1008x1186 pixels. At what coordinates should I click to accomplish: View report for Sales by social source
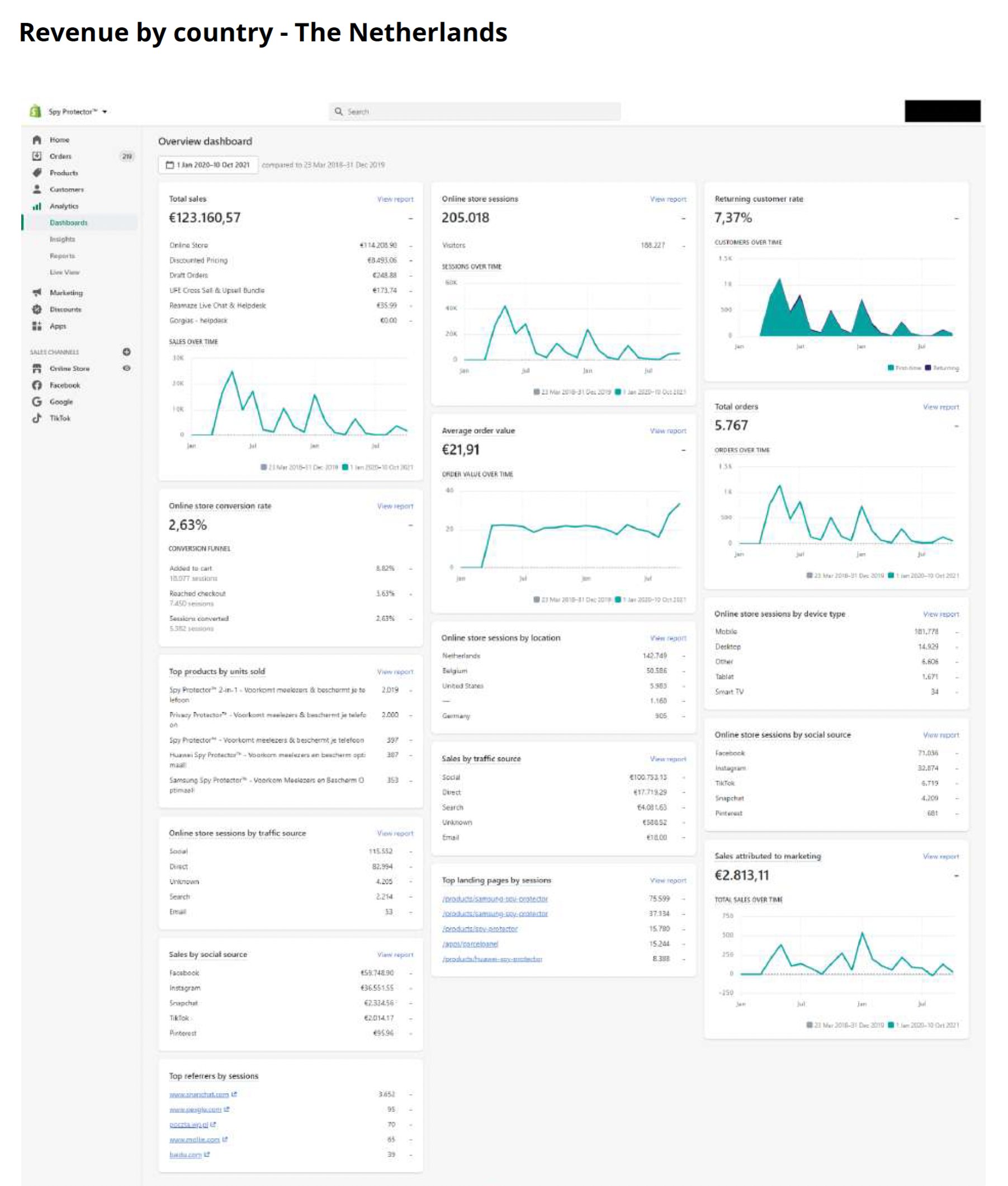395,955
